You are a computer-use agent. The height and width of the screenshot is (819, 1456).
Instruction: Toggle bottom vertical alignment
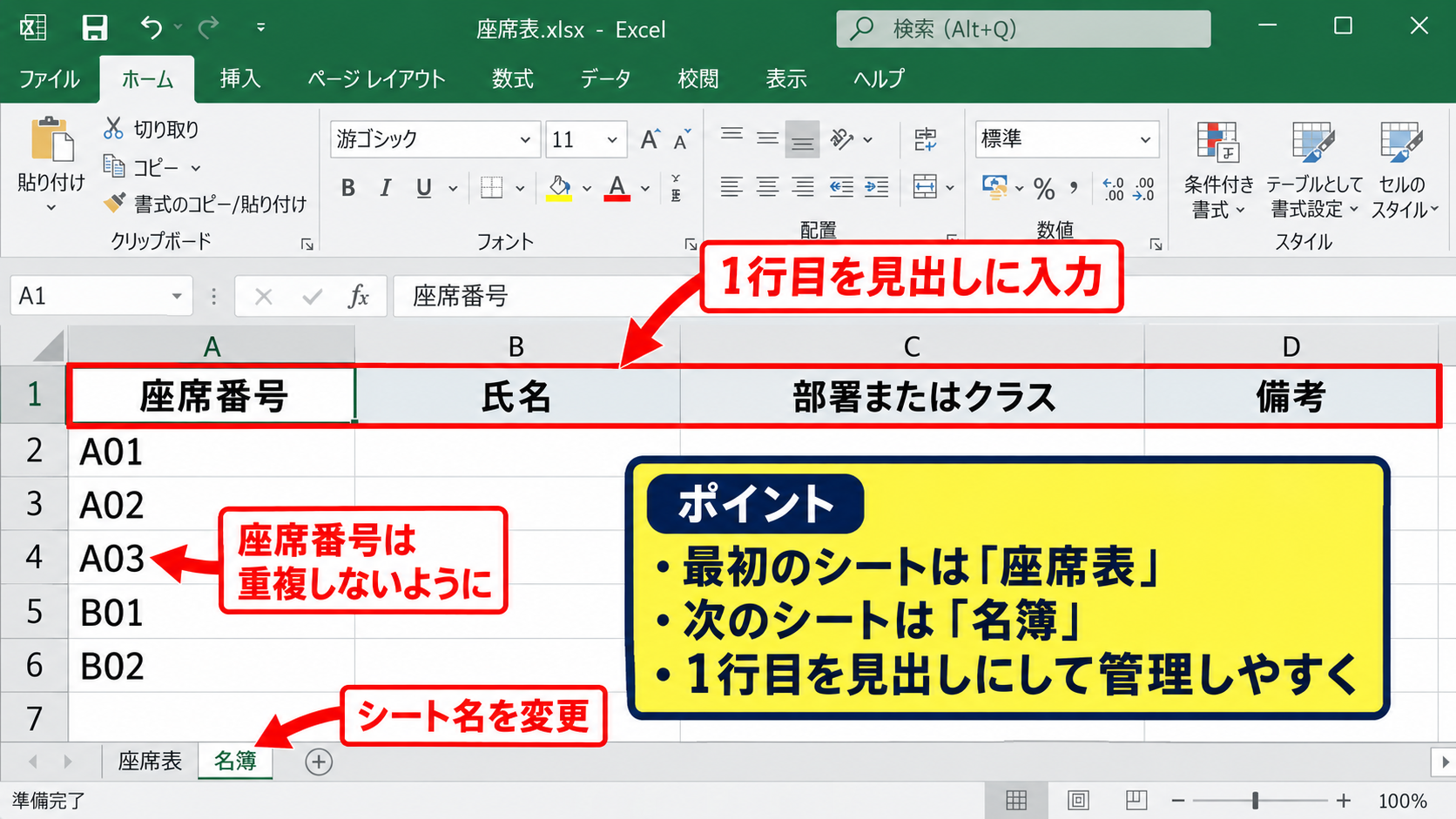point(802,139)
